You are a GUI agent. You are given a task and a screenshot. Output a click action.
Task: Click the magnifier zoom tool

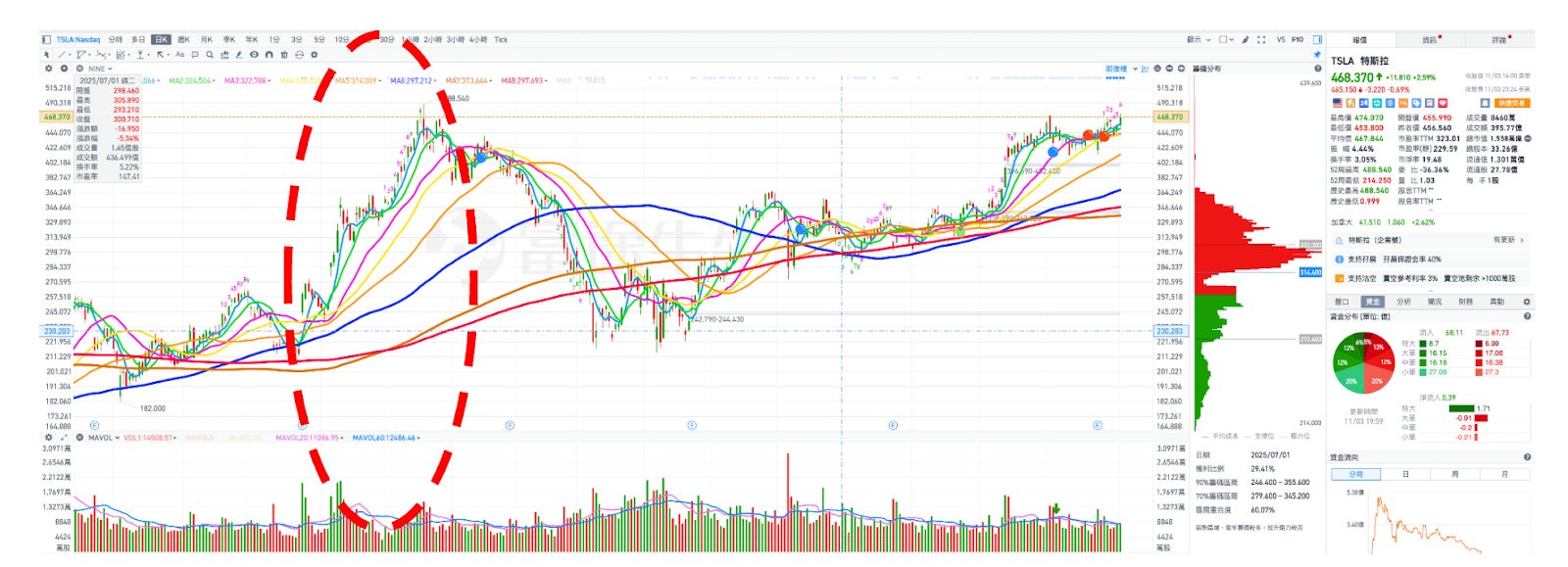tap(210, 55)
